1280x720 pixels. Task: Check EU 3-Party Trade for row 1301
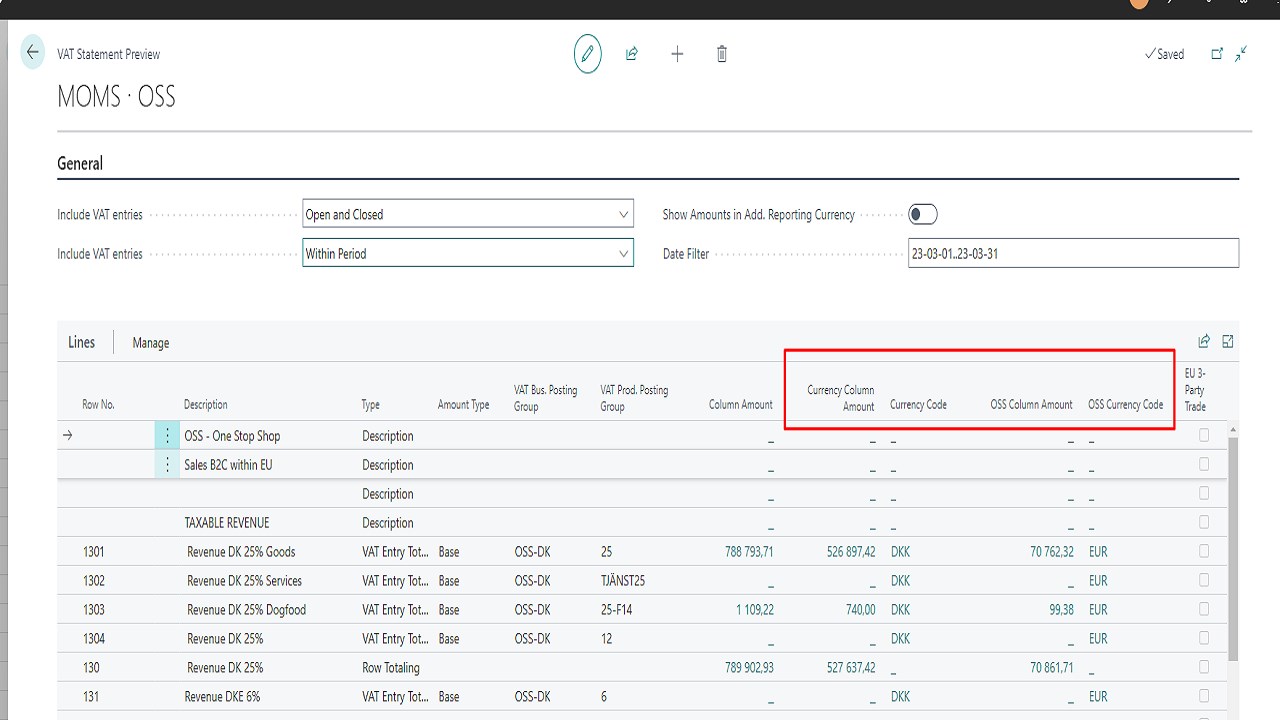pyautogui.click(x=1204, y=551)
